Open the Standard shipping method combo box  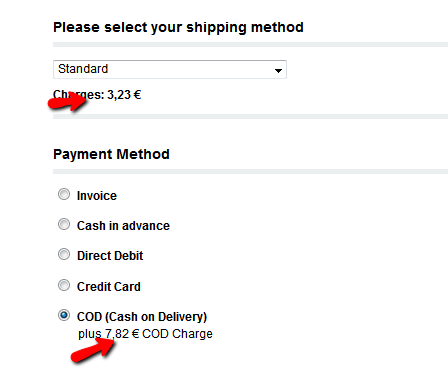click(x=170, y=69)
